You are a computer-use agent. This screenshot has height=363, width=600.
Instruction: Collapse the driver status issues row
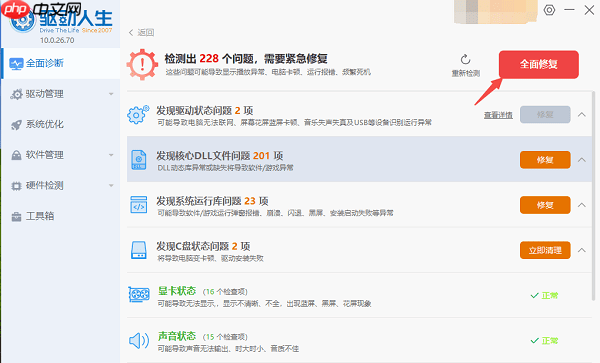pos(582,114)
